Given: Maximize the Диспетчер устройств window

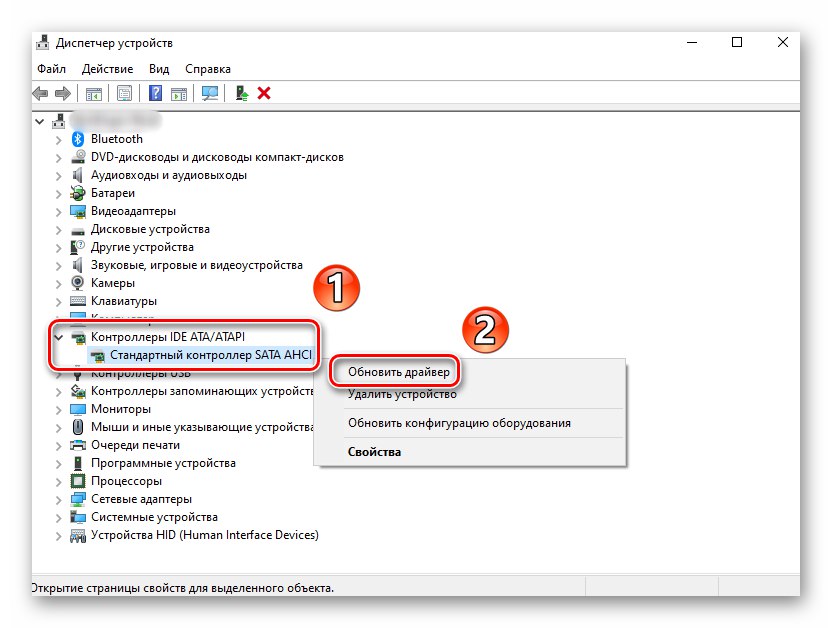Looking at the screenshot, I should coord(736,42).
